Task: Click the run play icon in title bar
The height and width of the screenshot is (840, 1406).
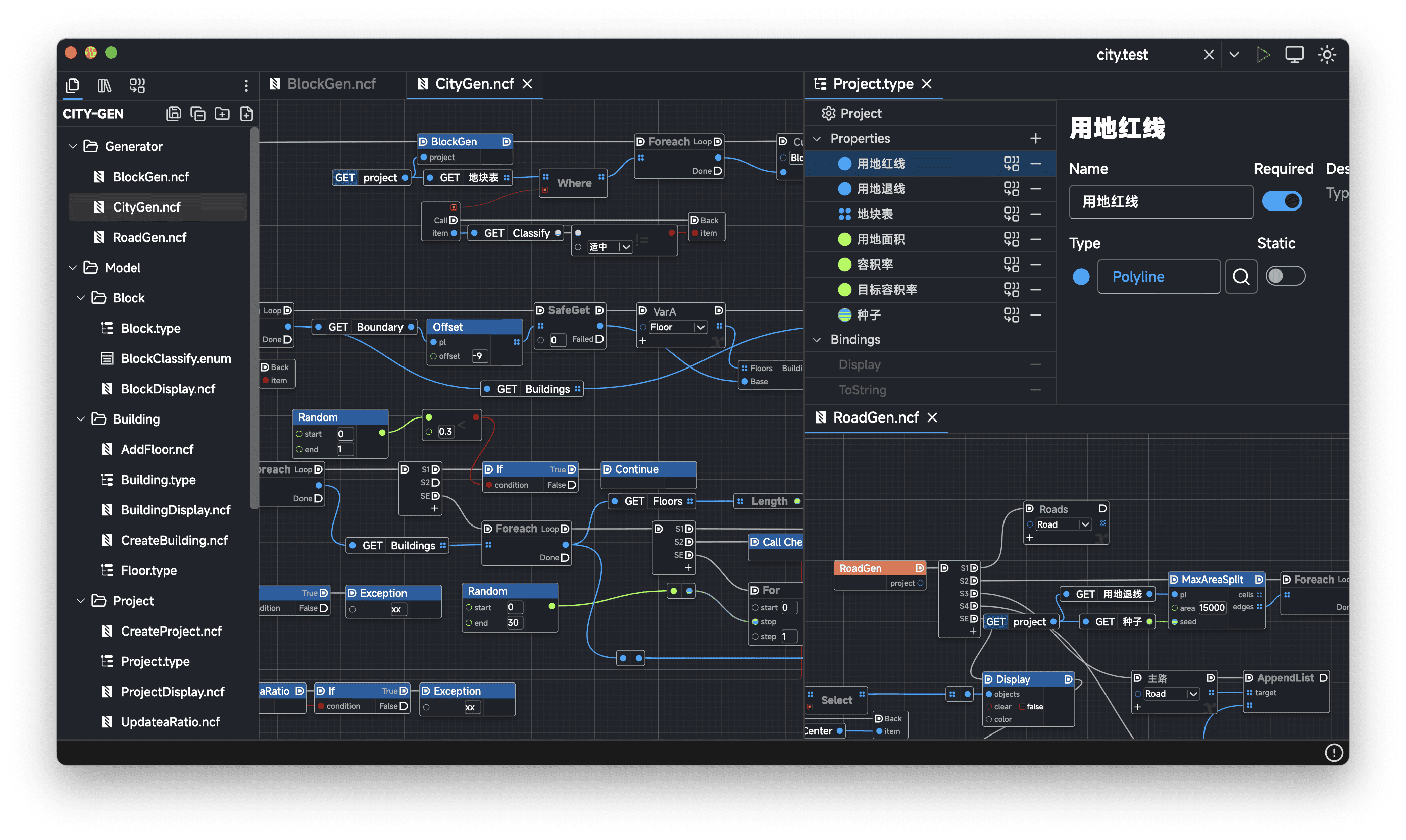Action: pos(1262,55)
